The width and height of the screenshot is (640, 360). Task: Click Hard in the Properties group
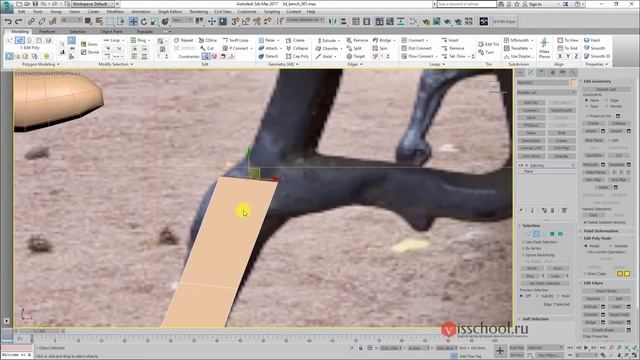592,40
